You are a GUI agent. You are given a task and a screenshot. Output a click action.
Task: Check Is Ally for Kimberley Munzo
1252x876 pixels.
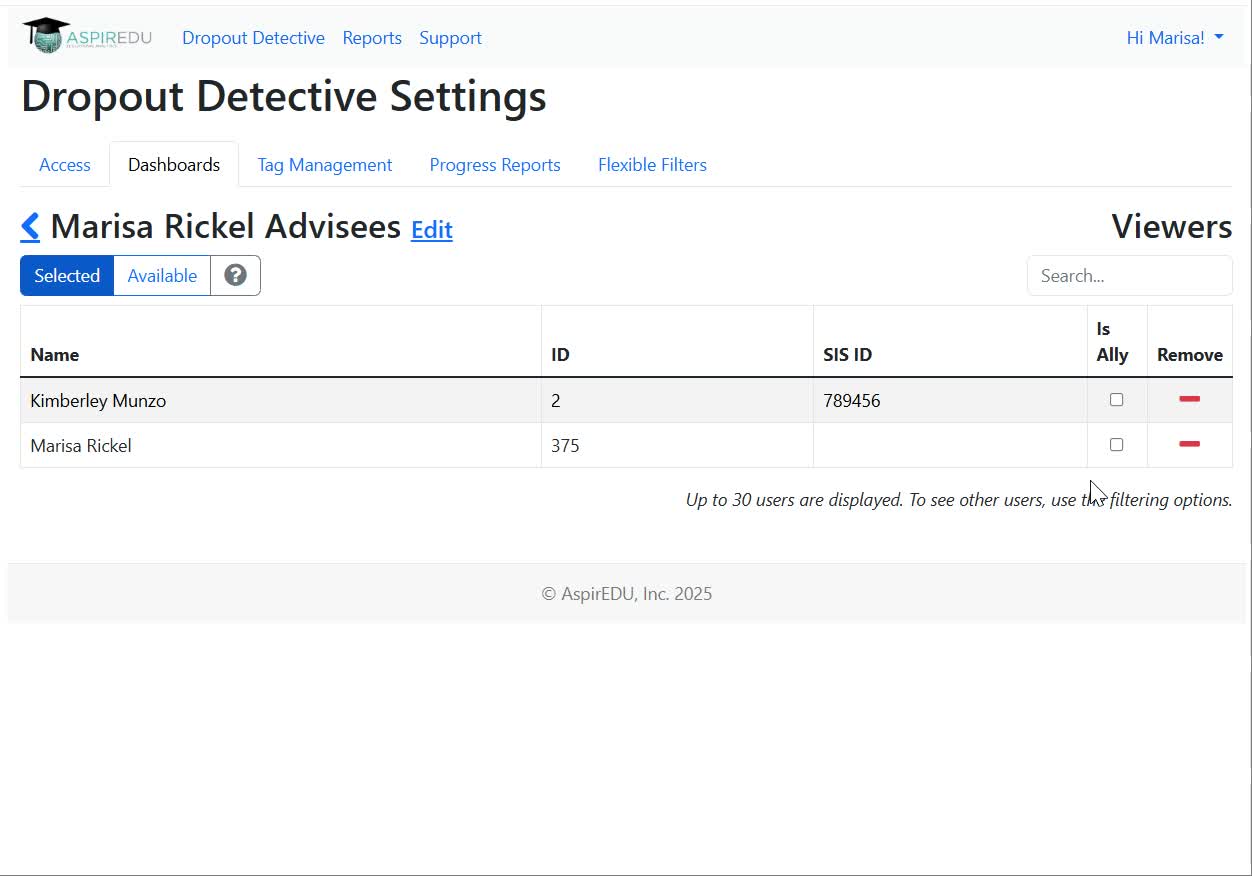(1116, 399)
